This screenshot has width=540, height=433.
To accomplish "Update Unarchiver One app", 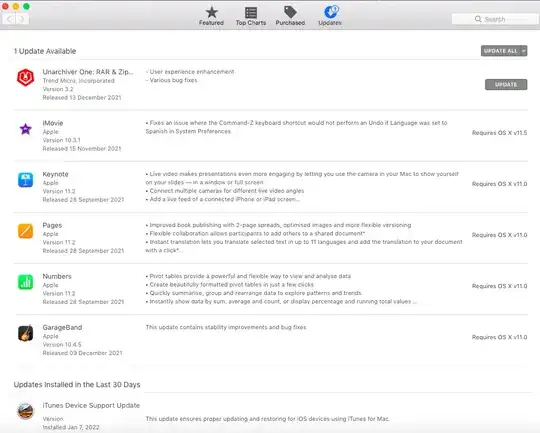I will pyautogui.click(x=506, y=84).
